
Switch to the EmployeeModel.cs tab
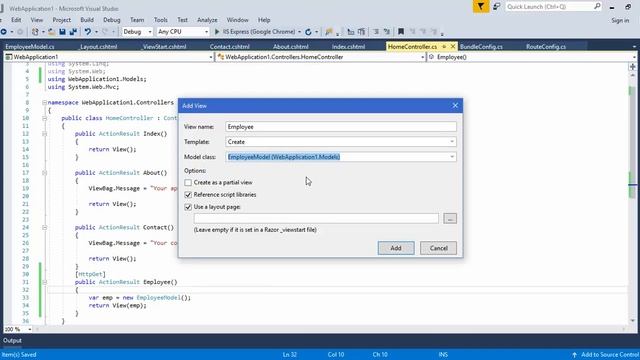[x=30, y=47]
